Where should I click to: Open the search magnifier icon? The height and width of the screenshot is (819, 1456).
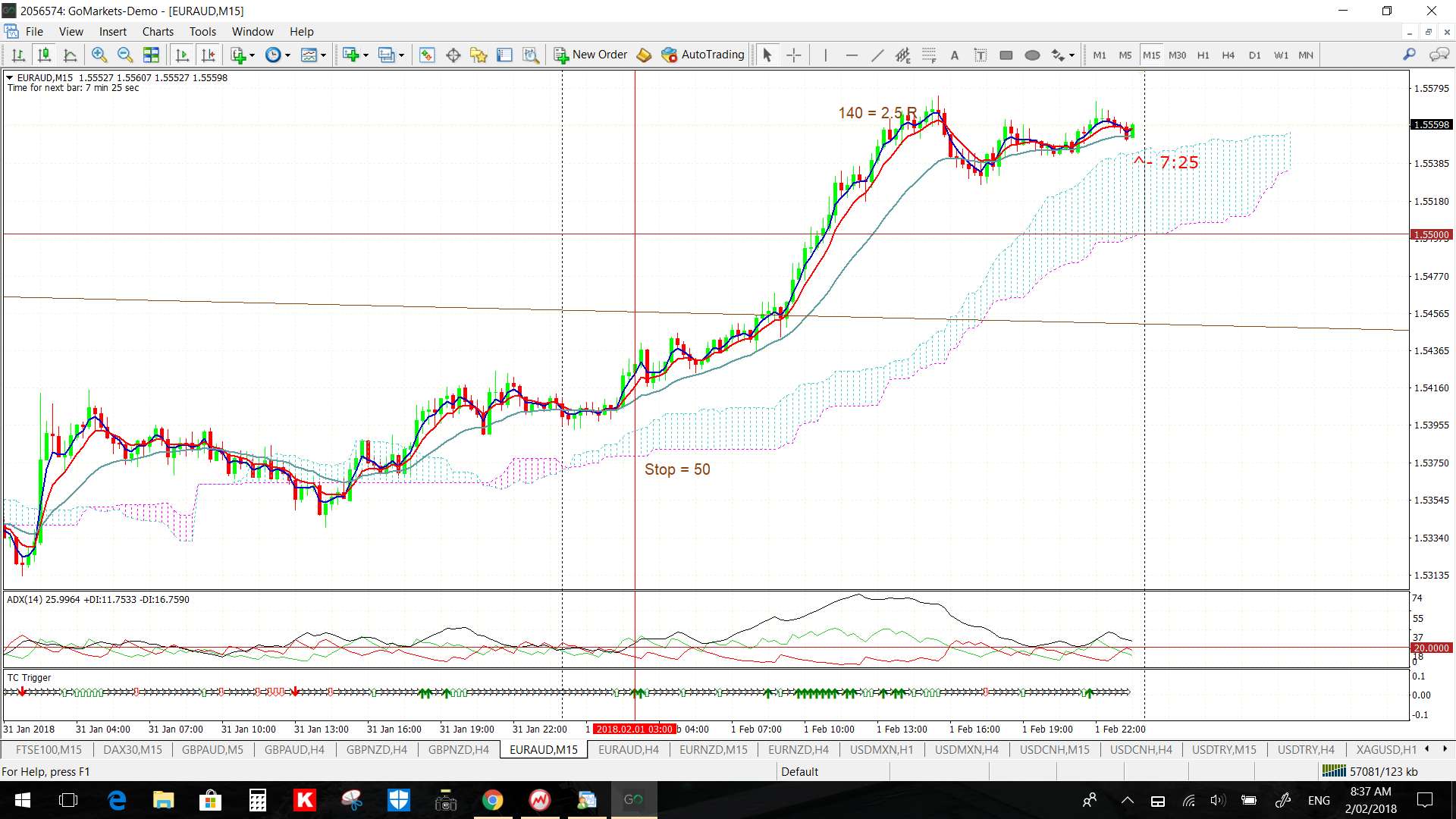point(1409,54)
